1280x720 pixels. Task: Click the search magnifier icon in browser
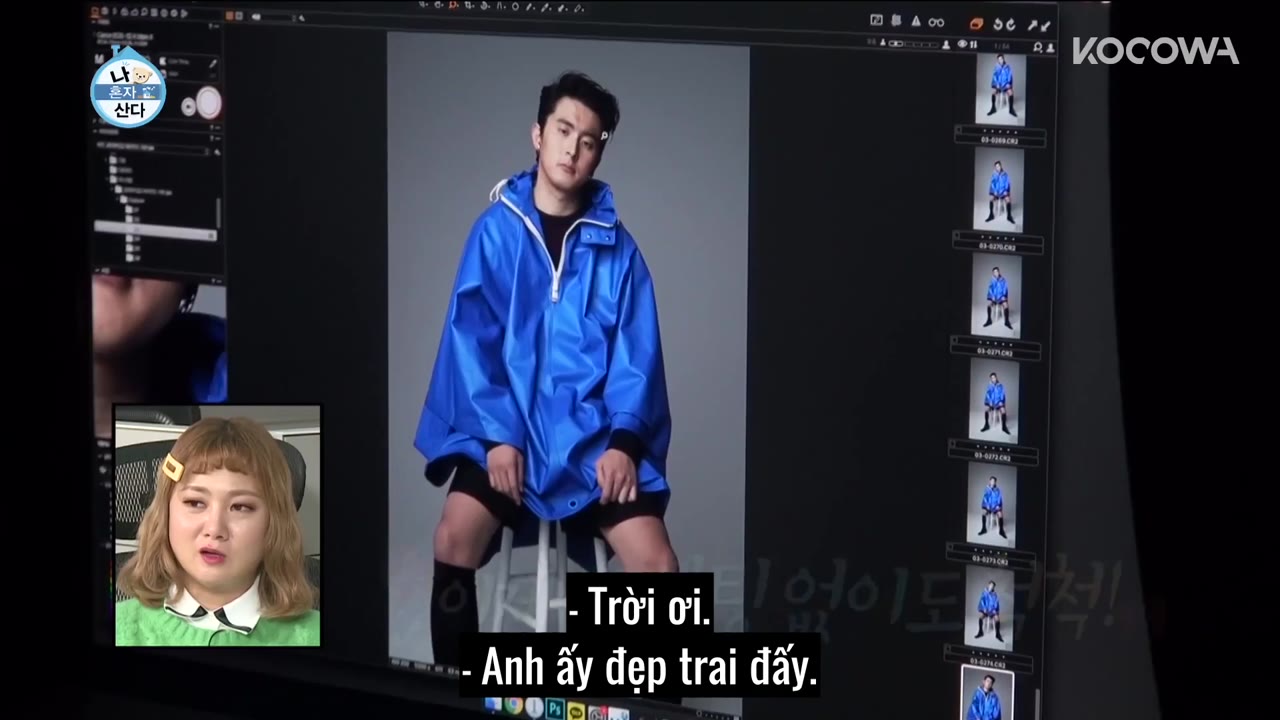[x=1038, y=47]
